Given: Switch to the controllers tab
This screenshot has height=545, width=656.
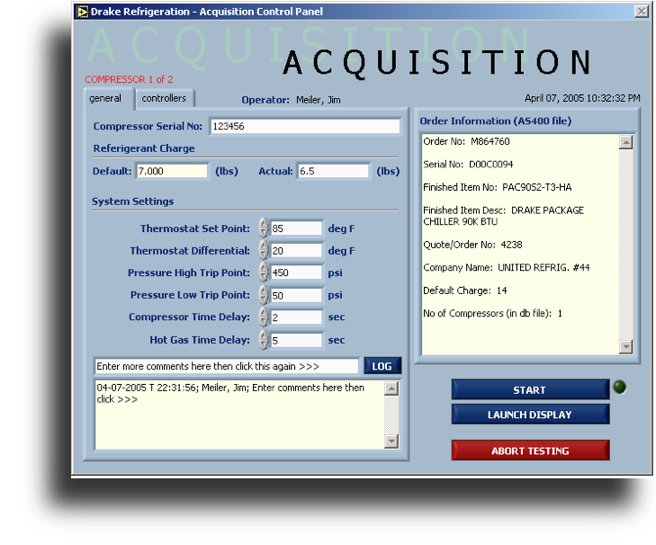Looking at the screenshot, I should (x=164, y=98).
